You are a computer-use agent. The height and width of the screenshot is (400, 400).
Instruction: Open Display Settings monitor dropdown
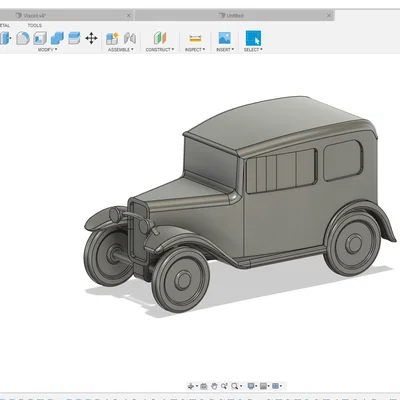click(x=252, y=386)
